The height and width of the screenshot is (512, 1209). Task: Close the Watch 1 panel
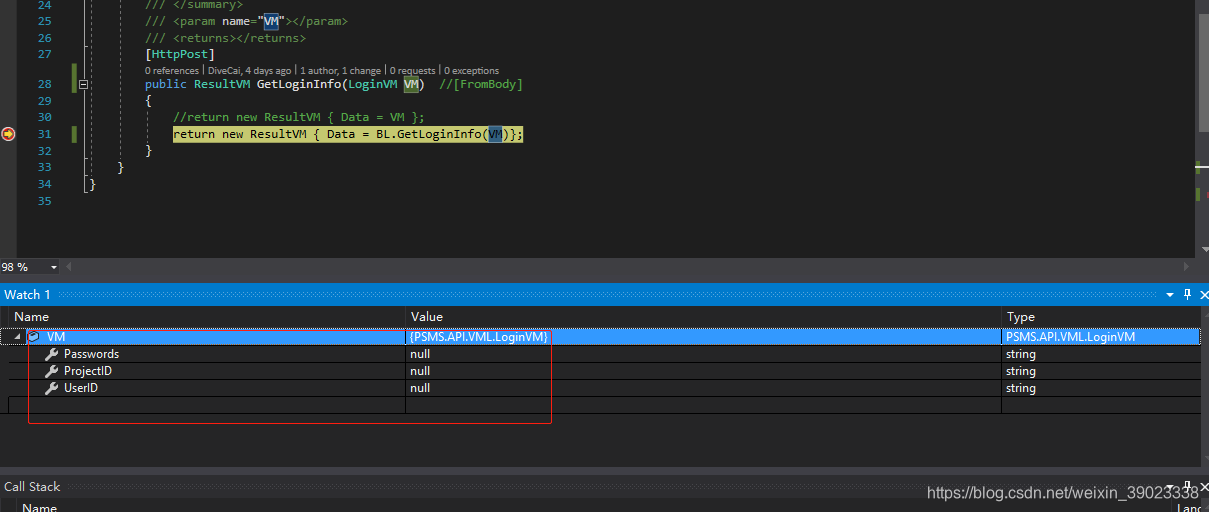tap(1202, 295)
